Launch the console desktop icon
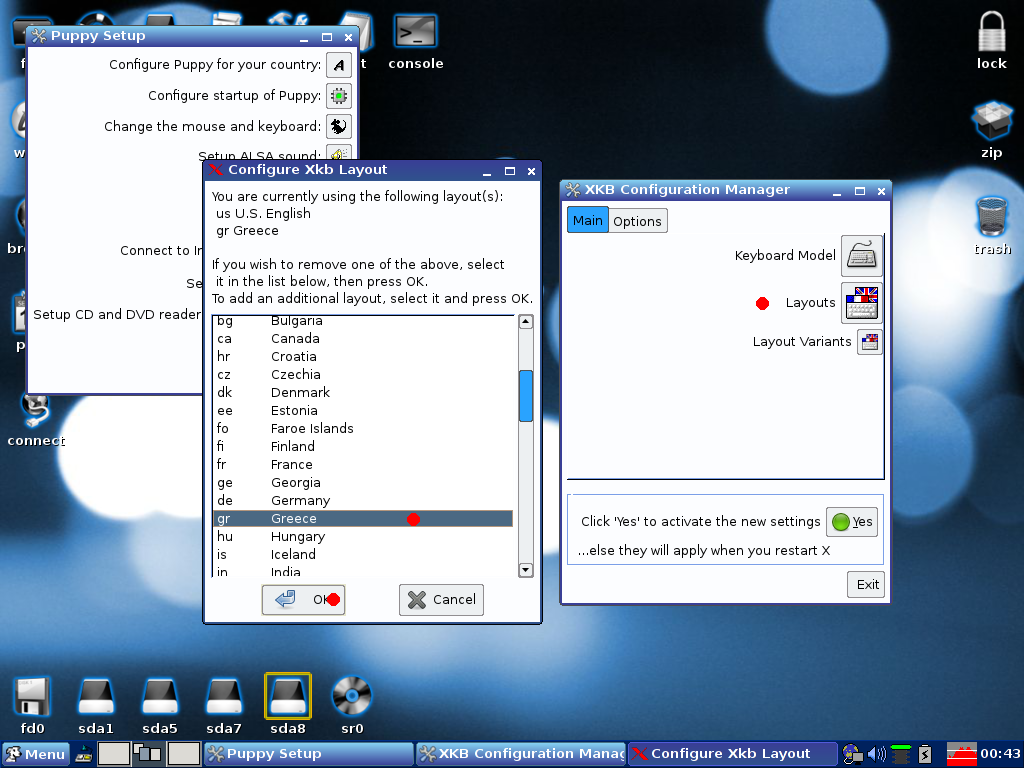1024x768 pixels. (x=415, y=42)
